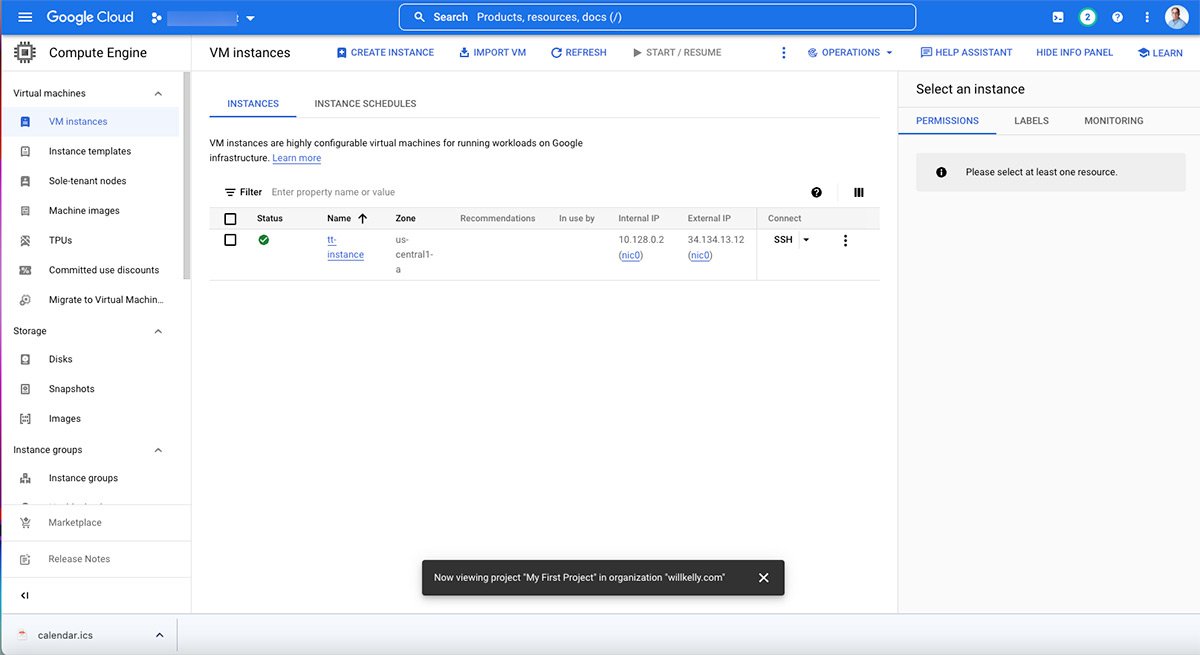Viewport: 1200px width, 655px height.
Task: Open the user account avatar
Action: pyautogui.click(x=1176, y=17)
